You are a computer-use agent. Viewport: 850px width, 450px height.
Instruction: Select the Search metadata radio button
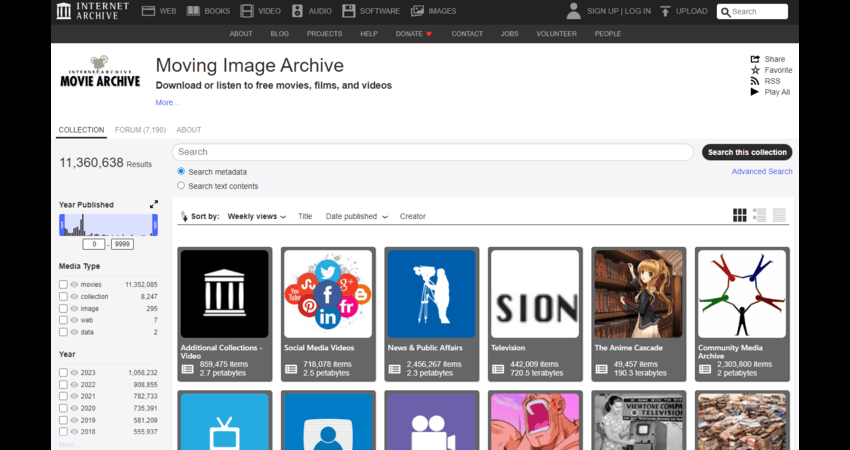coord(181,171)
